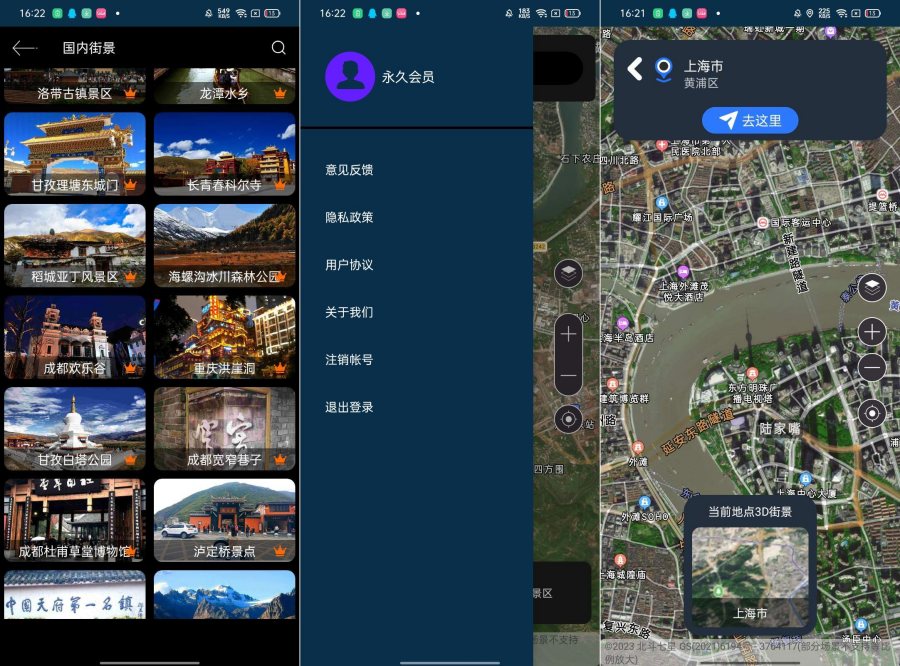Tap the 去这里 navigation button
This screenshot has height=666, width=900.
coord(750,121)
